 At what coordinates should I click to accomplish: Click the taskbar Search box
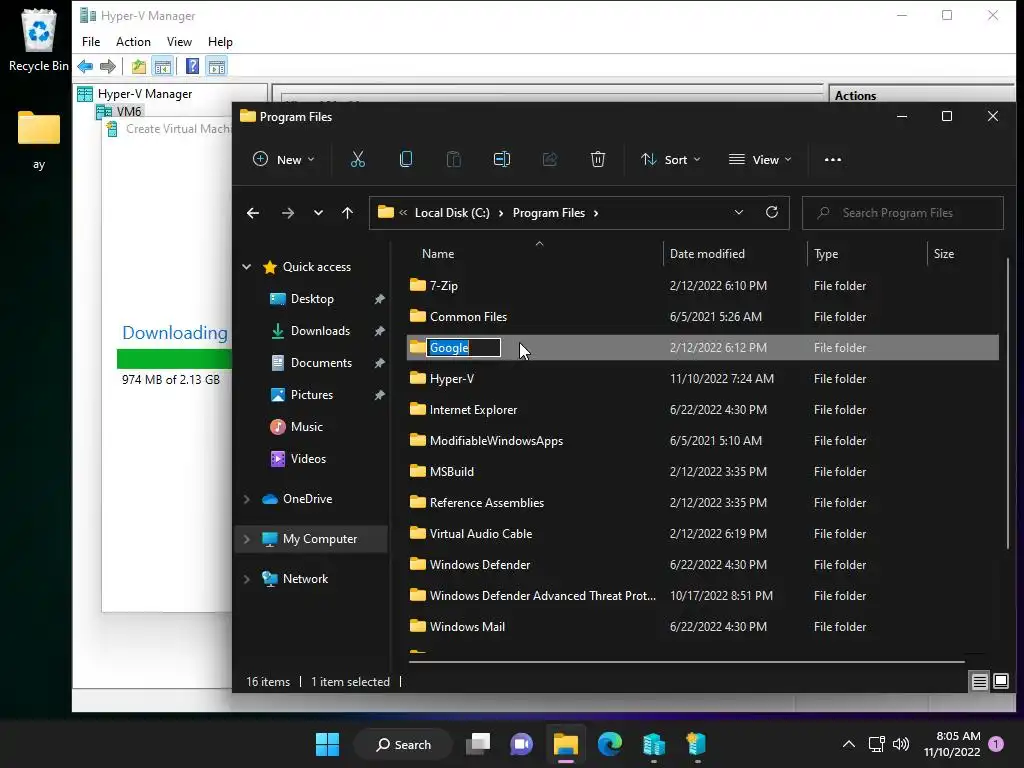(x=403, y=744)
